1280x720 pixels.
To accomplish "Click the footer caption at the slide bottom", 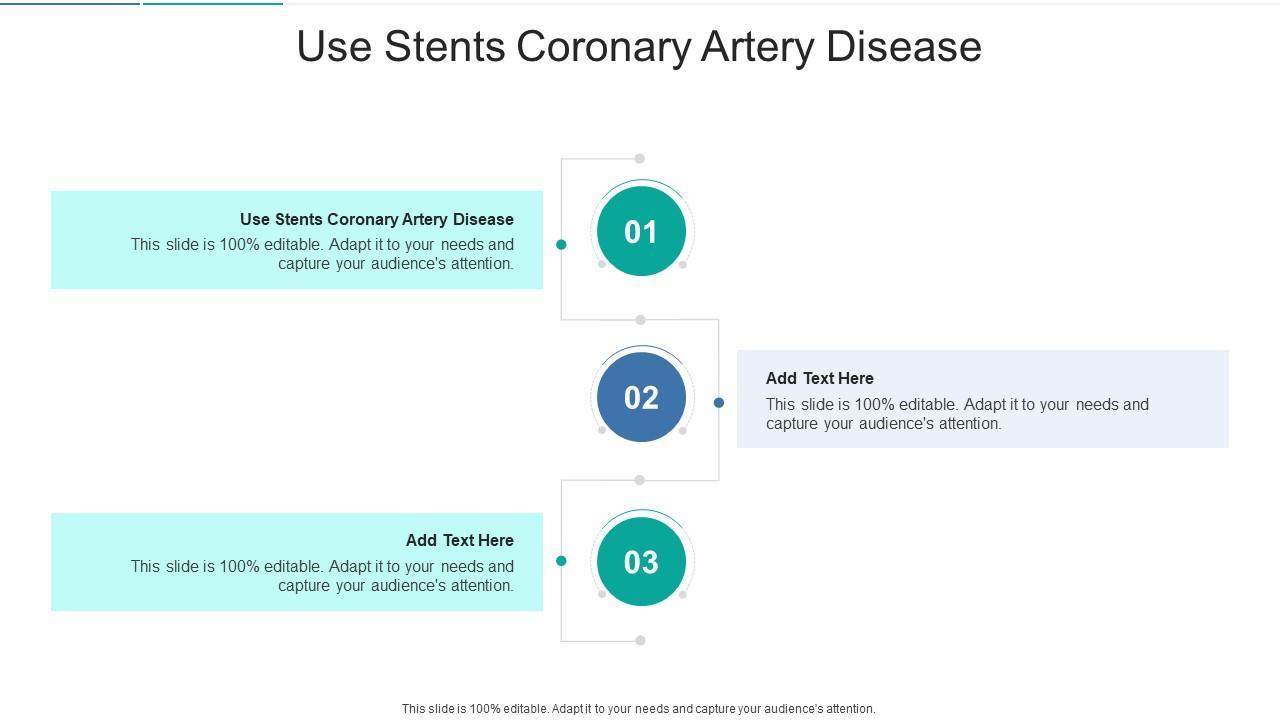I will pyautogui.click(x=639, y=709).
